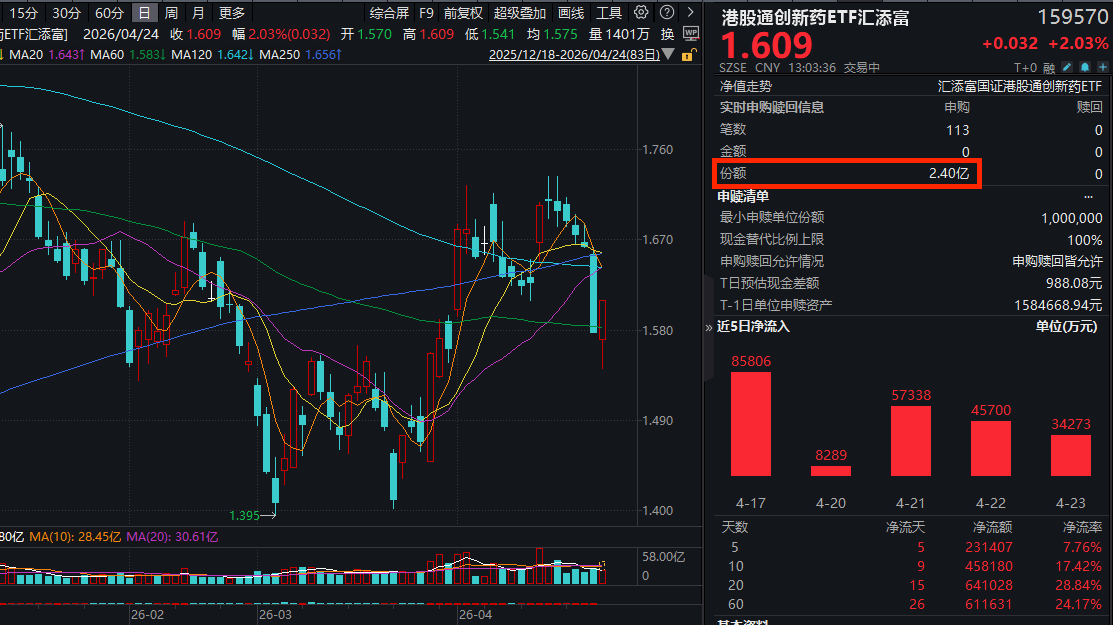The width and height of the screenshot is (1113, 625).
Task: Click the question-mark help icon
Action: point(666,13)
